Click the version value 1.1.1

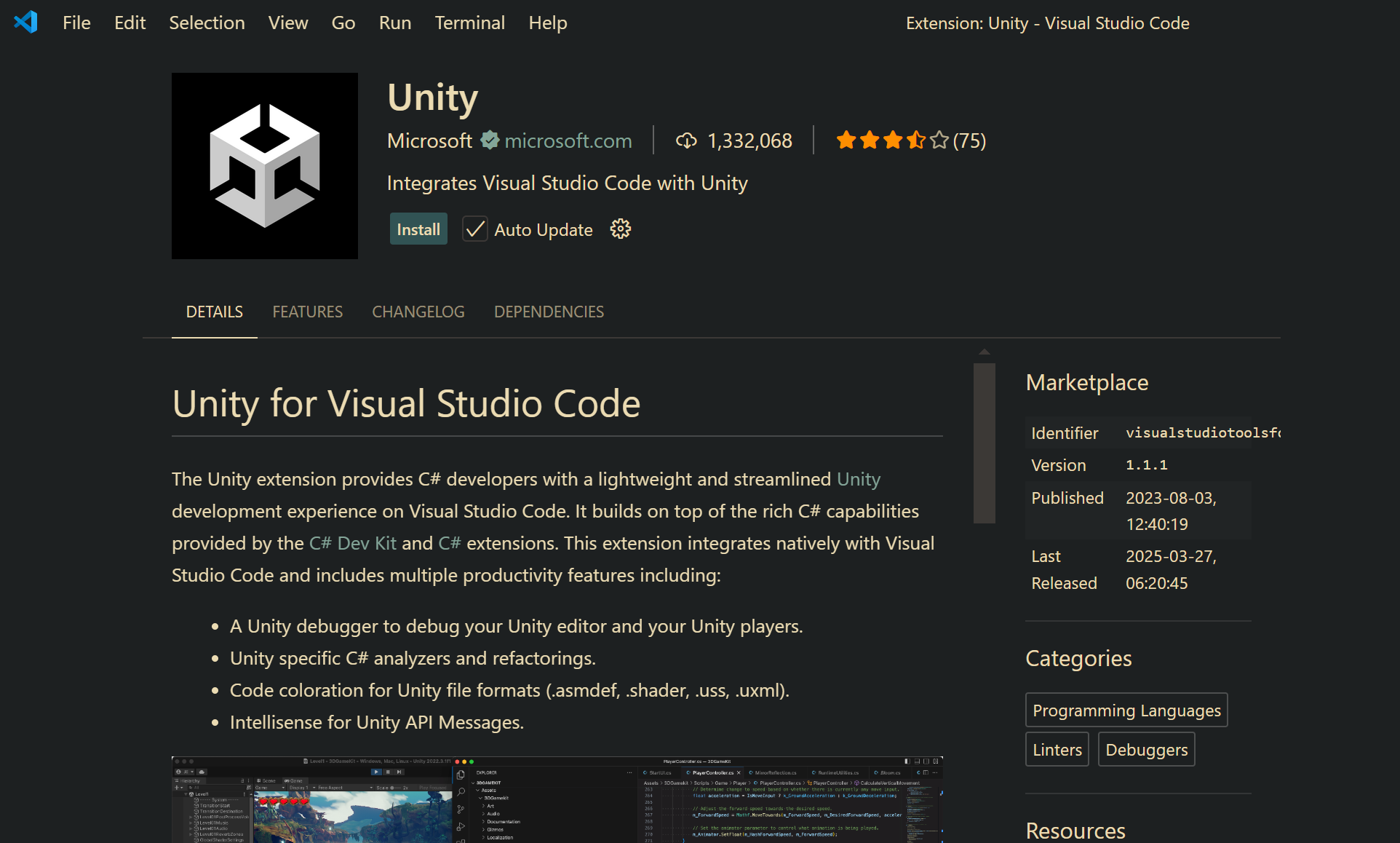coord(1147,464)
